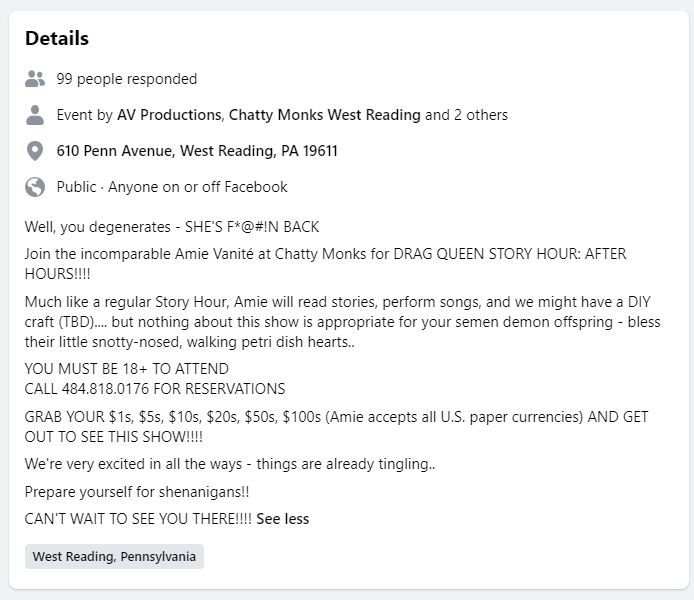Click the reservations phone number line
The image size is (694, 600).
pos(155,389)
